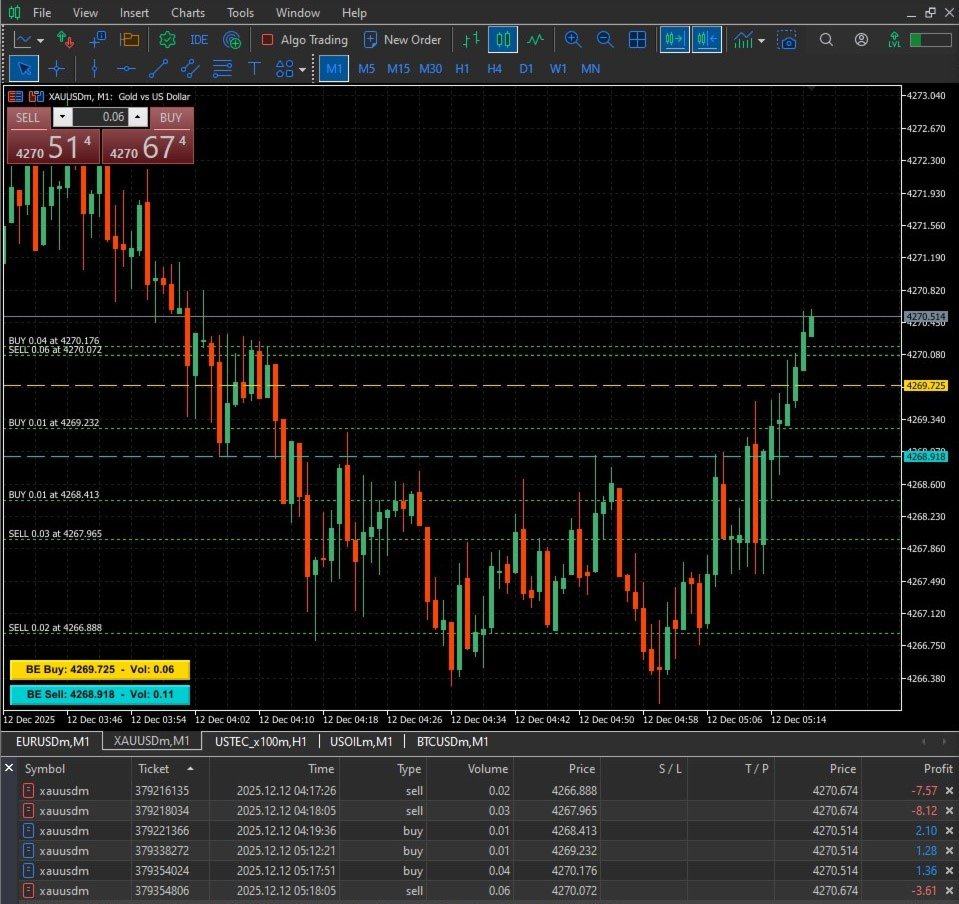
Task: Expand the chart type dropdown arrow
Action: click(40, 41)
